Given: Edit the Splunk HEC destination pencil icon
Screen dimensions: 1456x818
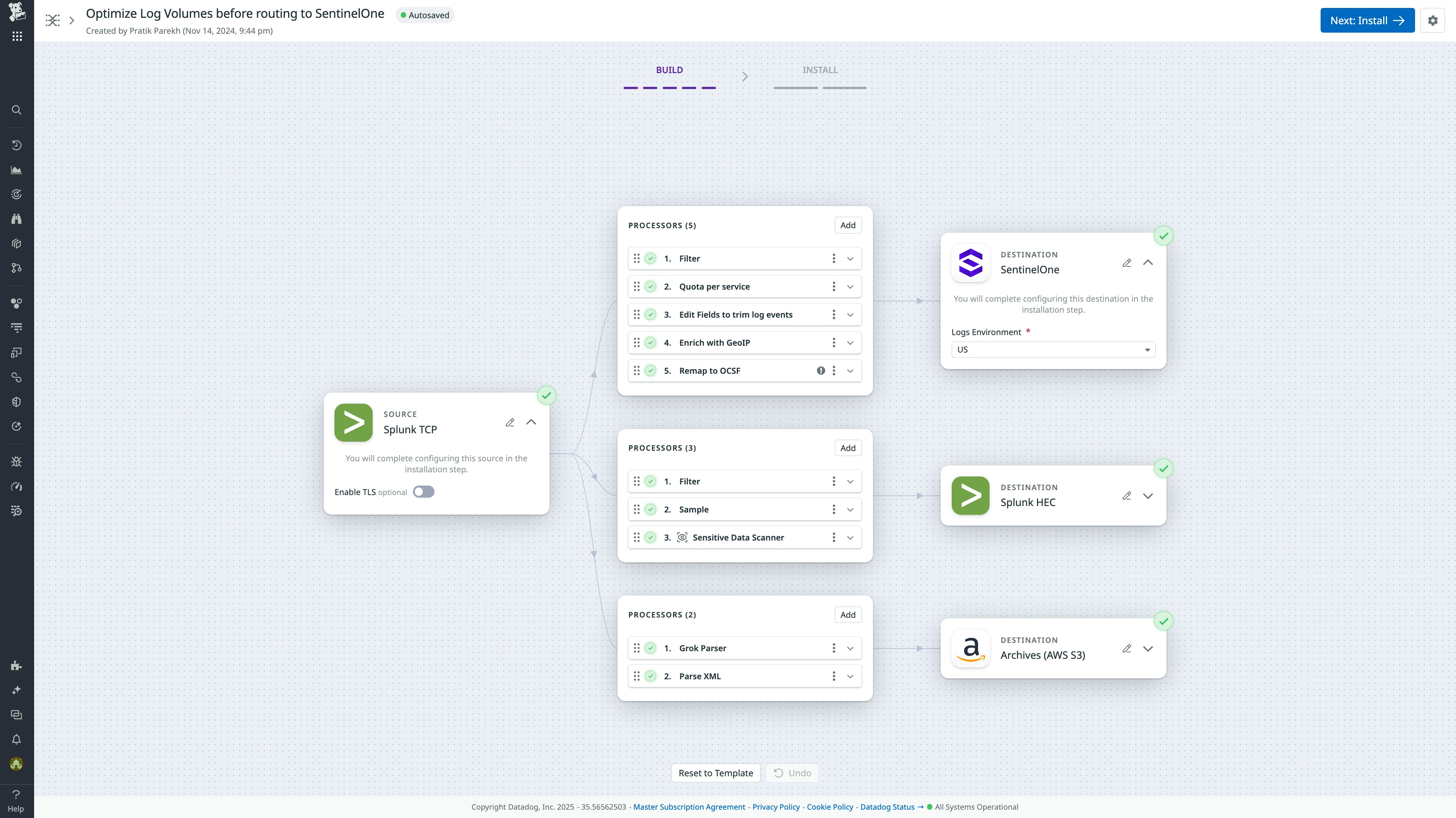Looking at the screenshot, I should tap(1127, 495).
